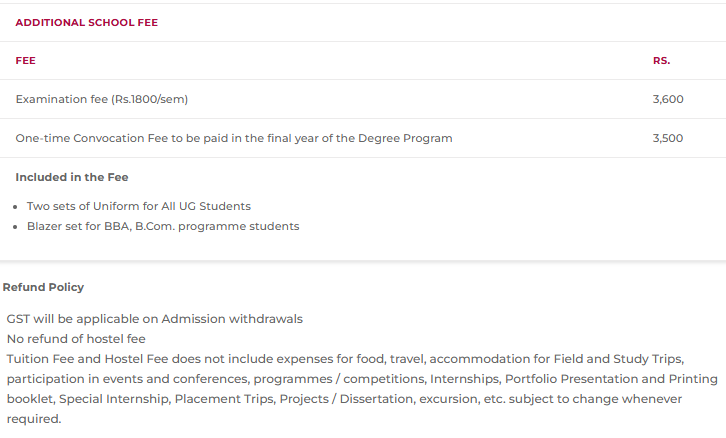Click the Refund Policy heading
Viewport: 726px width, 438px height.
(44, 288)
